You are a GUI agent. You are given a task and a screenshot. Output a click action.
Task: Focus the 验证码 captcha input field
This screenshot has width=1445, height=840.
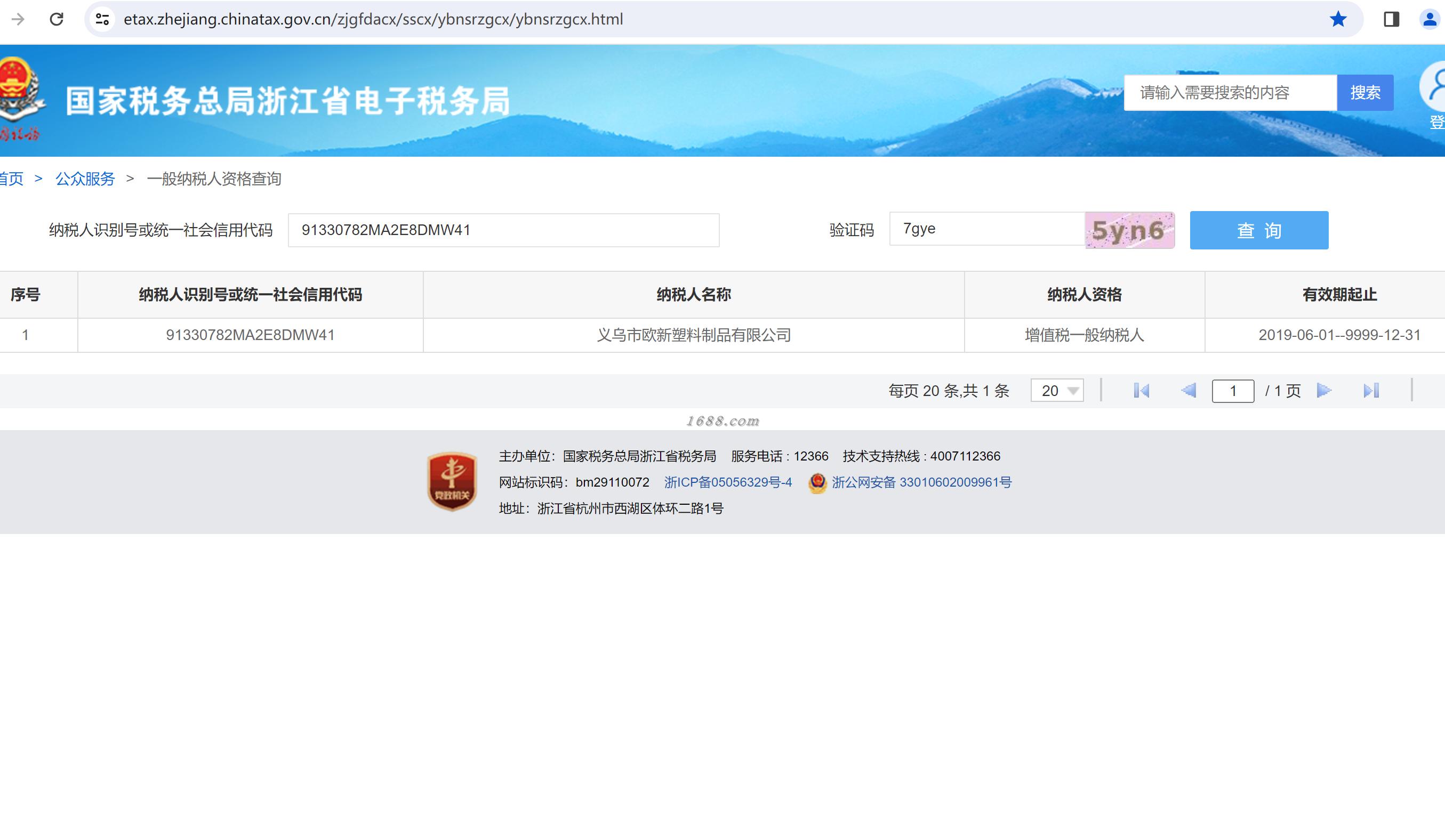tap(986, 229)
